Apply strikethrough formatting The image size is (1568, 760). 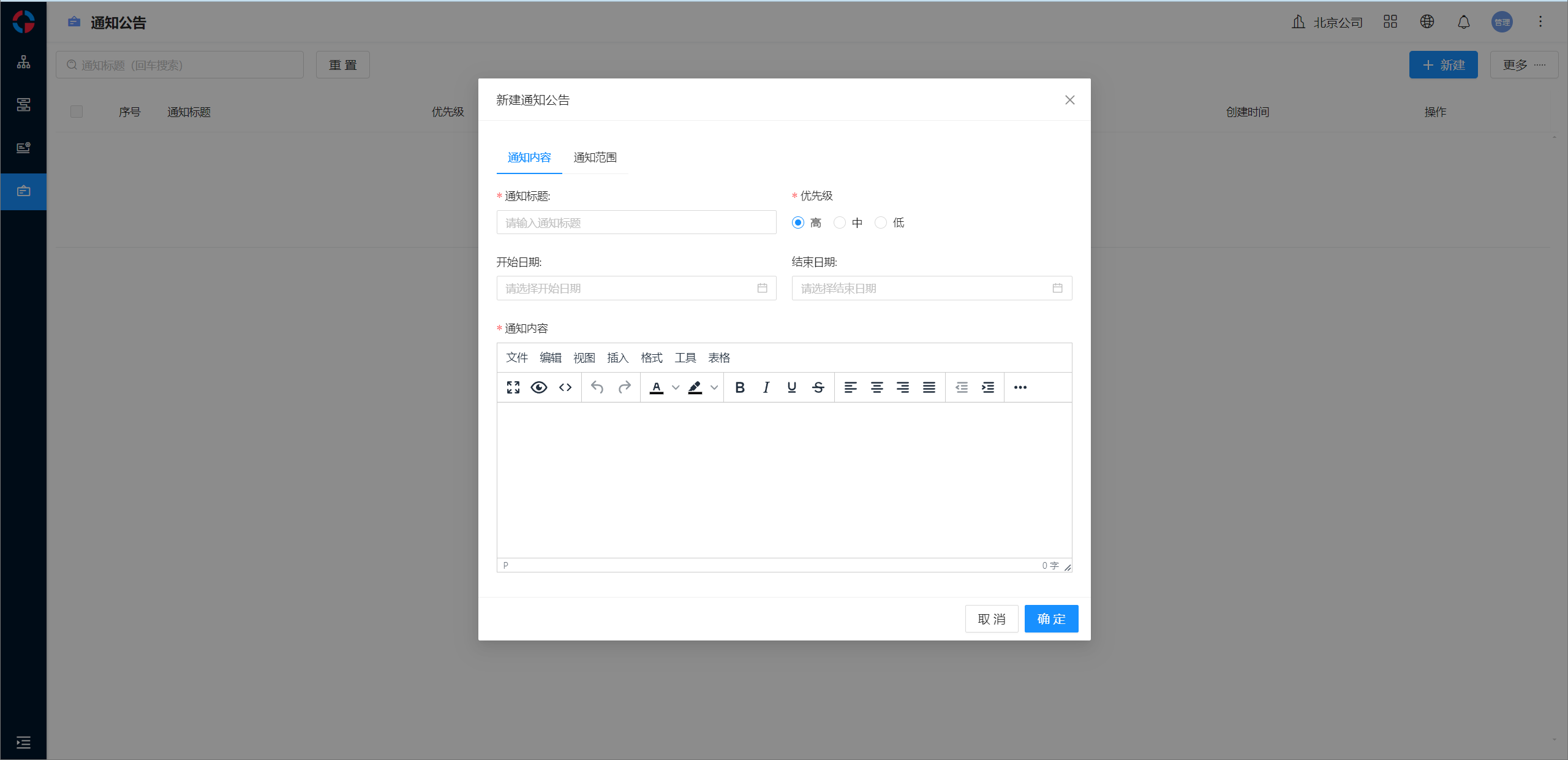point(818,387)
